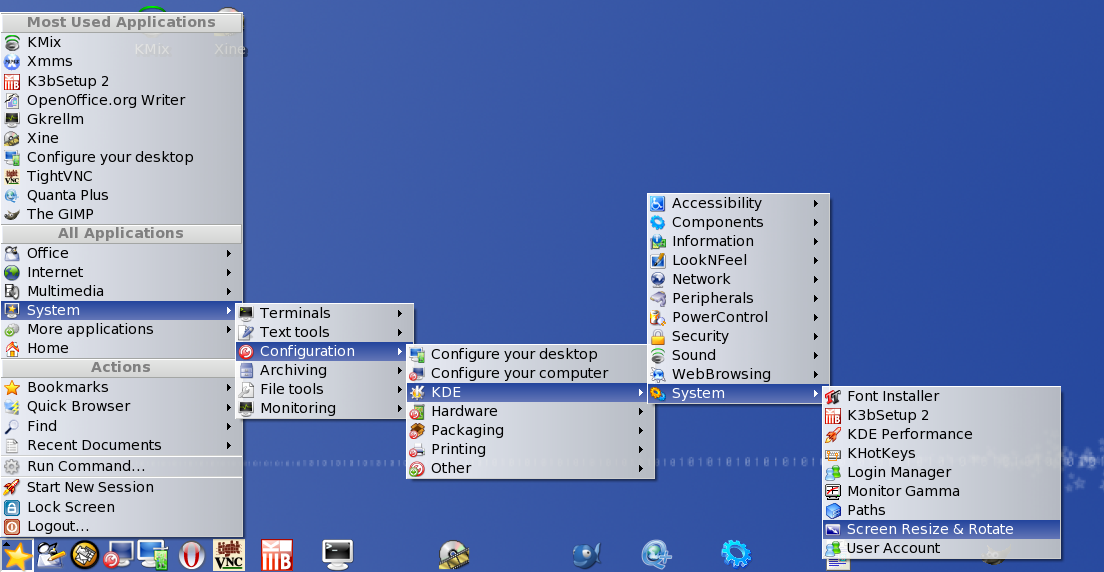This screenshot has width=1104, height=572.
Task: Open the Packaging submenu
Action: coord(530,430)
